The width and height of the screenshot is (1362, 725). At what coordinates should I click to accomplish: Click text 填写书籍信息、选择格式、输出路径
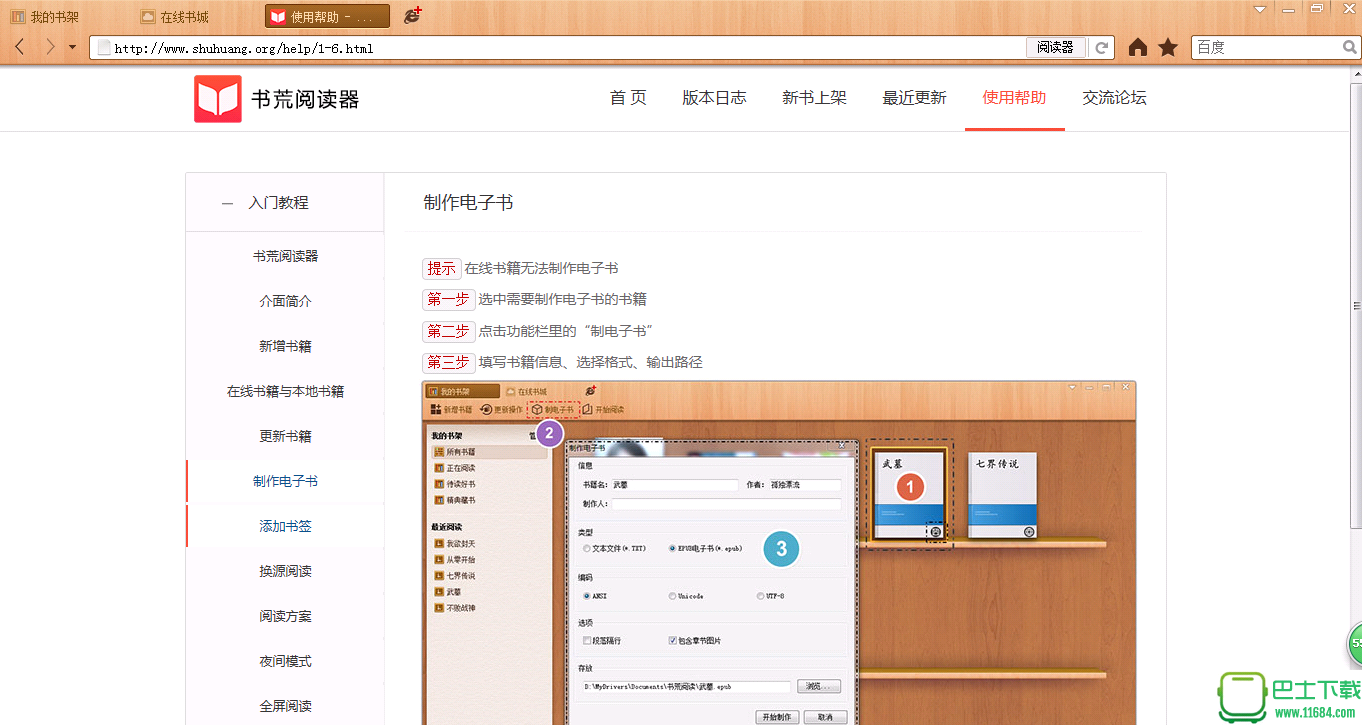click(590, 362)
